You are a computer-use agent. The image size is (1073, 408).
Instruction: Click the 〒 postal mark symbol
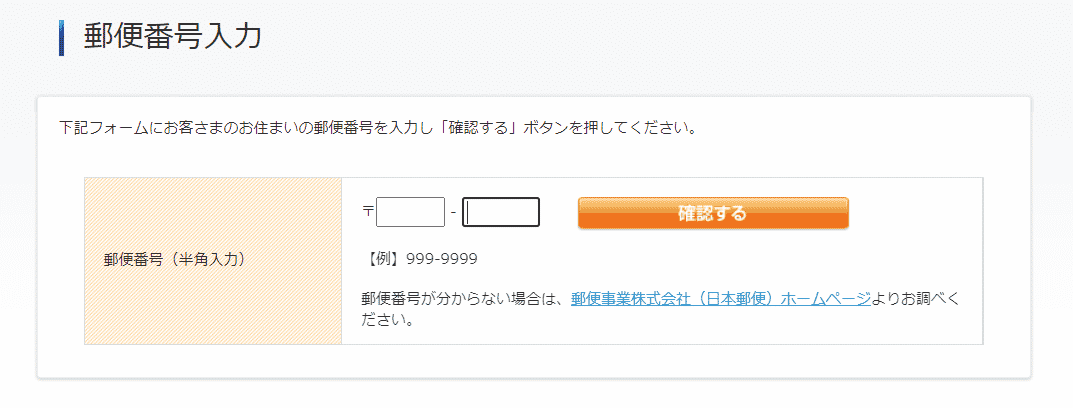tap(368, 212)
